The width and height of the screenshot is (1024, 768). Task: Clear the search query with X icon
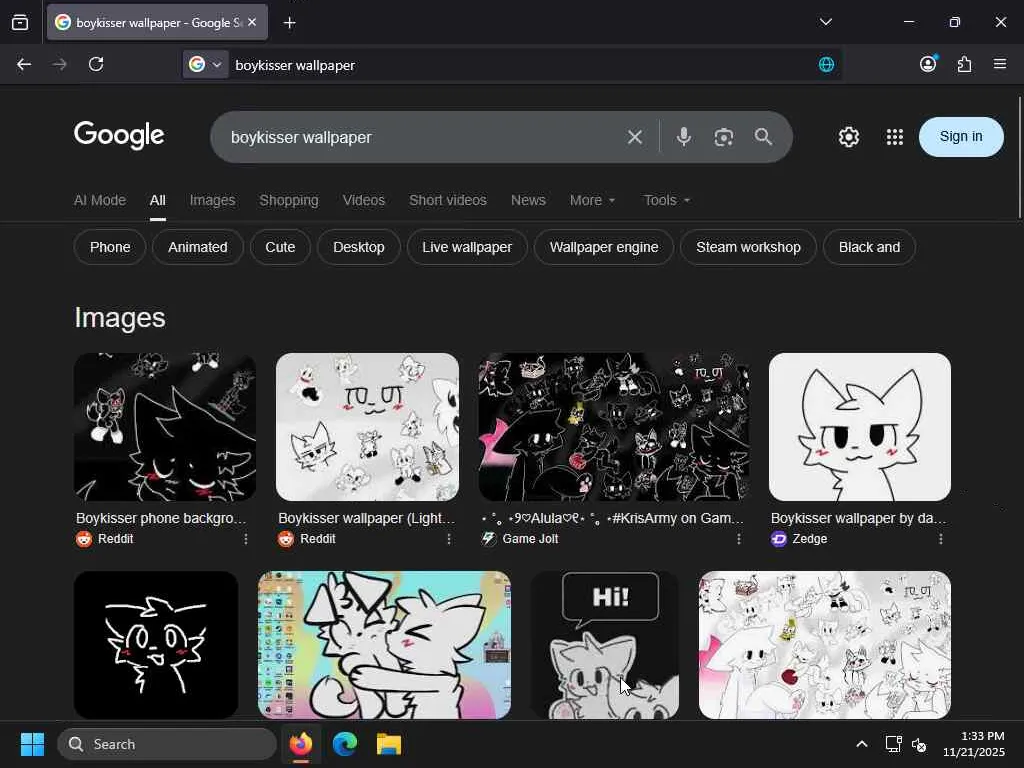pyautogui.click(x=635, y=137)
